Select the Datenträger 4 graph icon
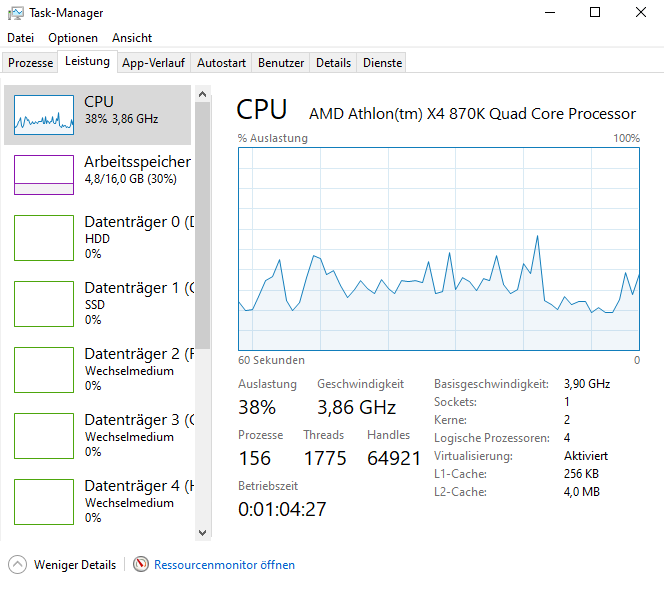This screenshot has height=594, width=665. (44, 502)
